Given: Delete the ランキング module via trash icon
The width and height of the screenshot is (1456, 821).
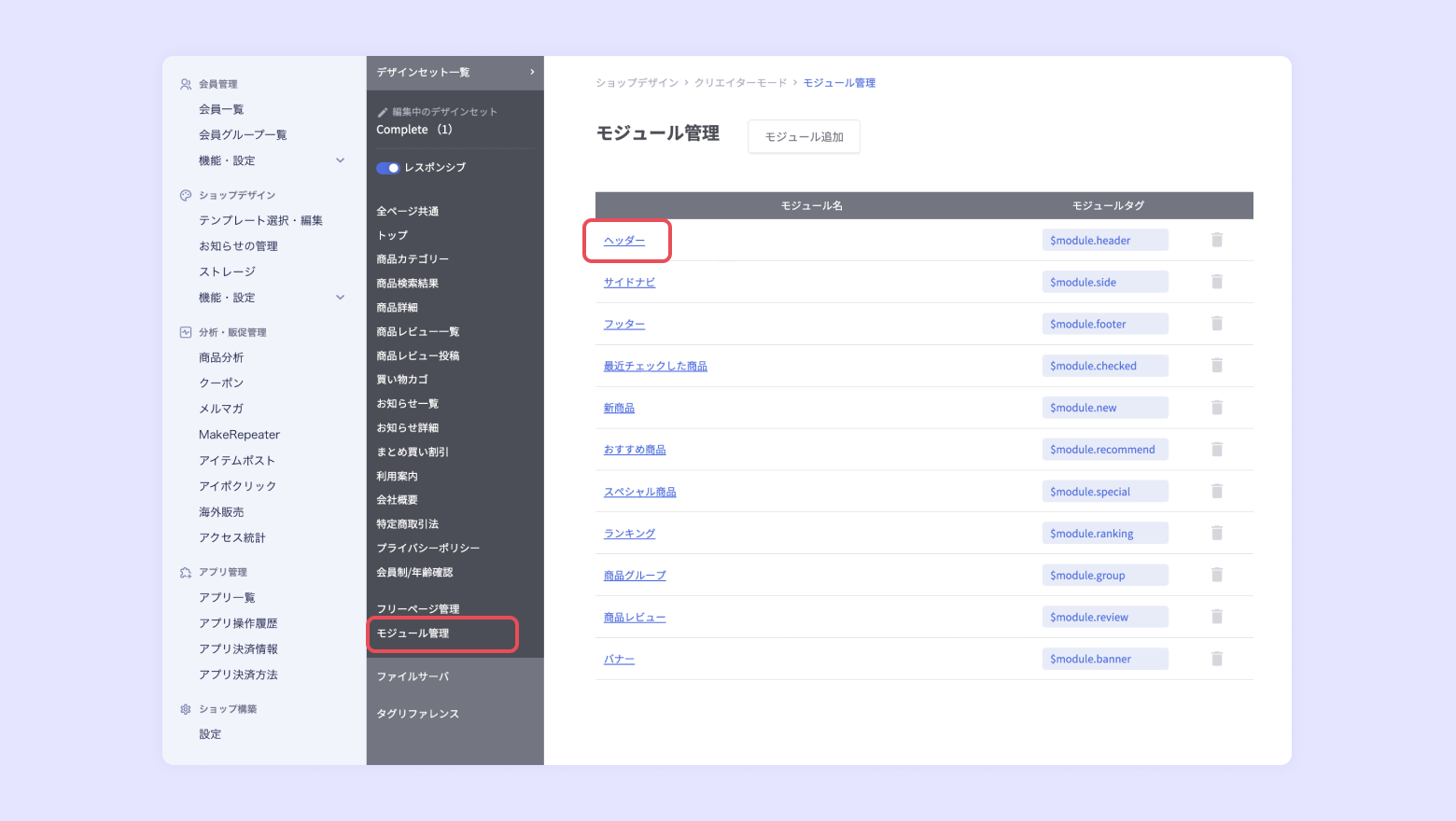Looking at the screenshot, I should (x=1217, y=533).
